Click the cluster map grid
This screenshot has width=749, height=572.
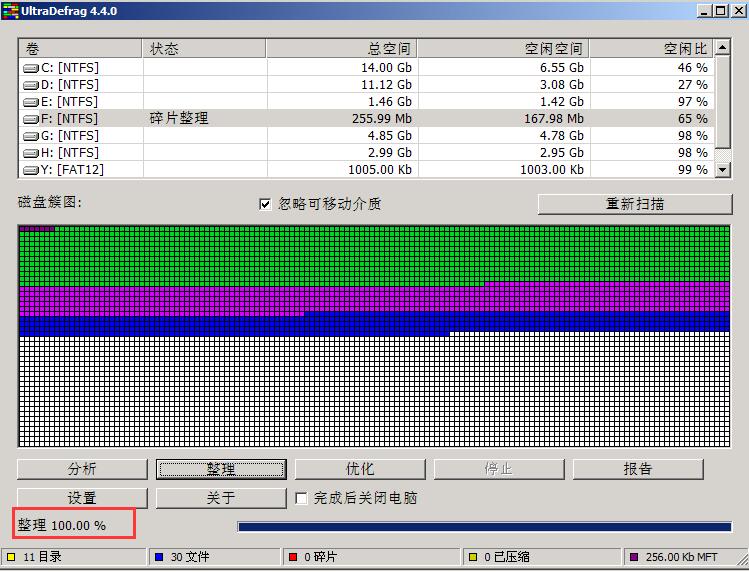pyautogui.click(x=374, y=336)
